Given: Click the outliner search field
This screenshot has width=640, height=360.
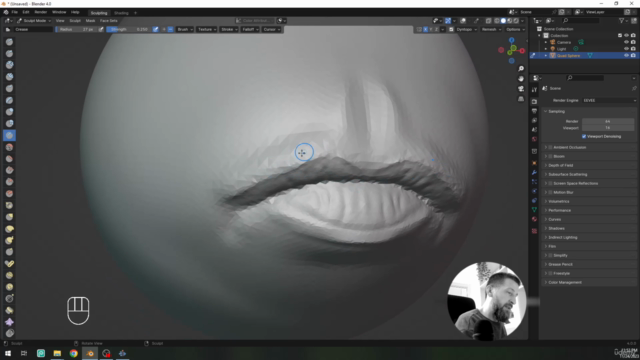Looking at the screenshot, I should click(x=580, y=20).
